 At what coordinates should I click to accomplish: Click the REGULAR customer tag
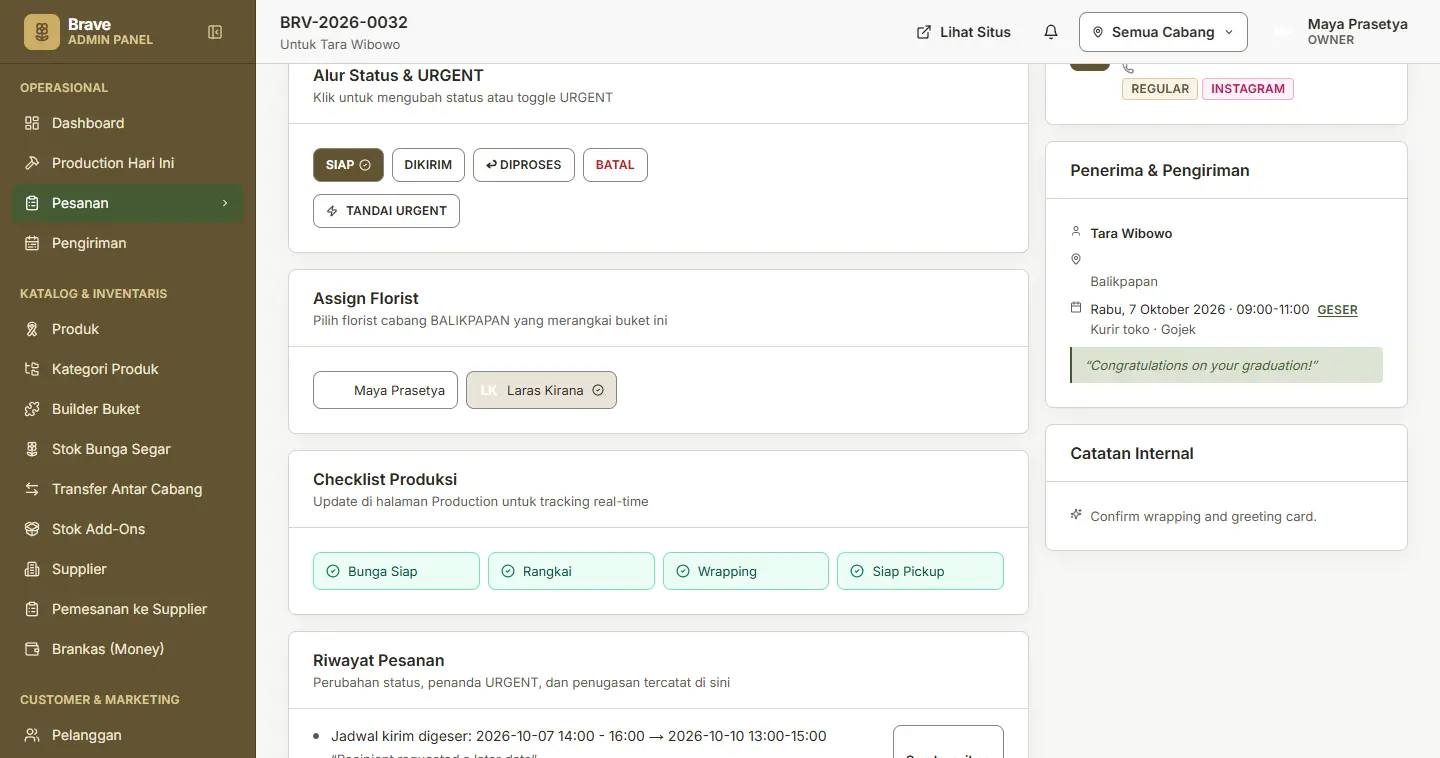point(1160,89)
